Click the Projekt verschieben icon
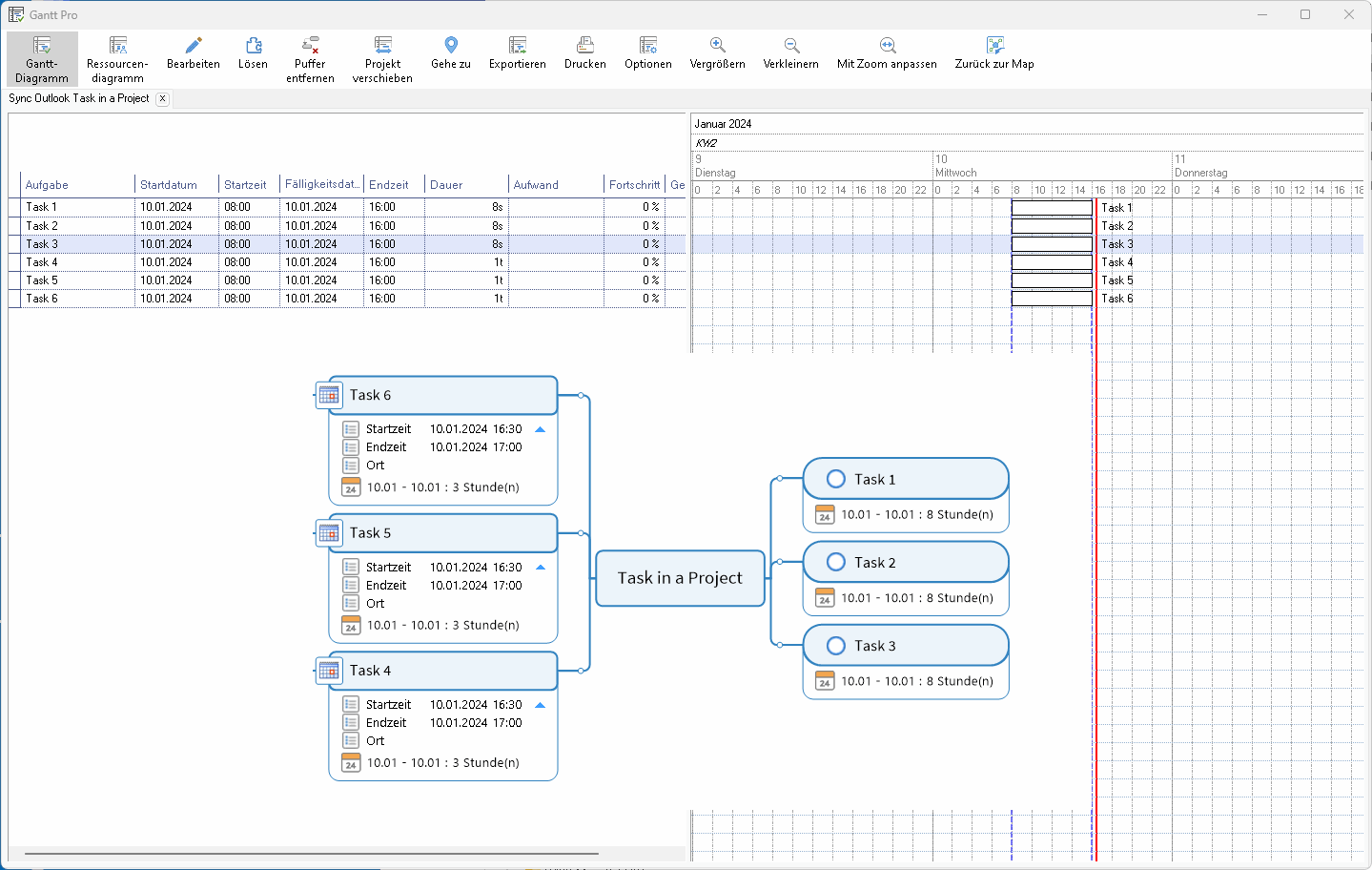 pos(382,46)
